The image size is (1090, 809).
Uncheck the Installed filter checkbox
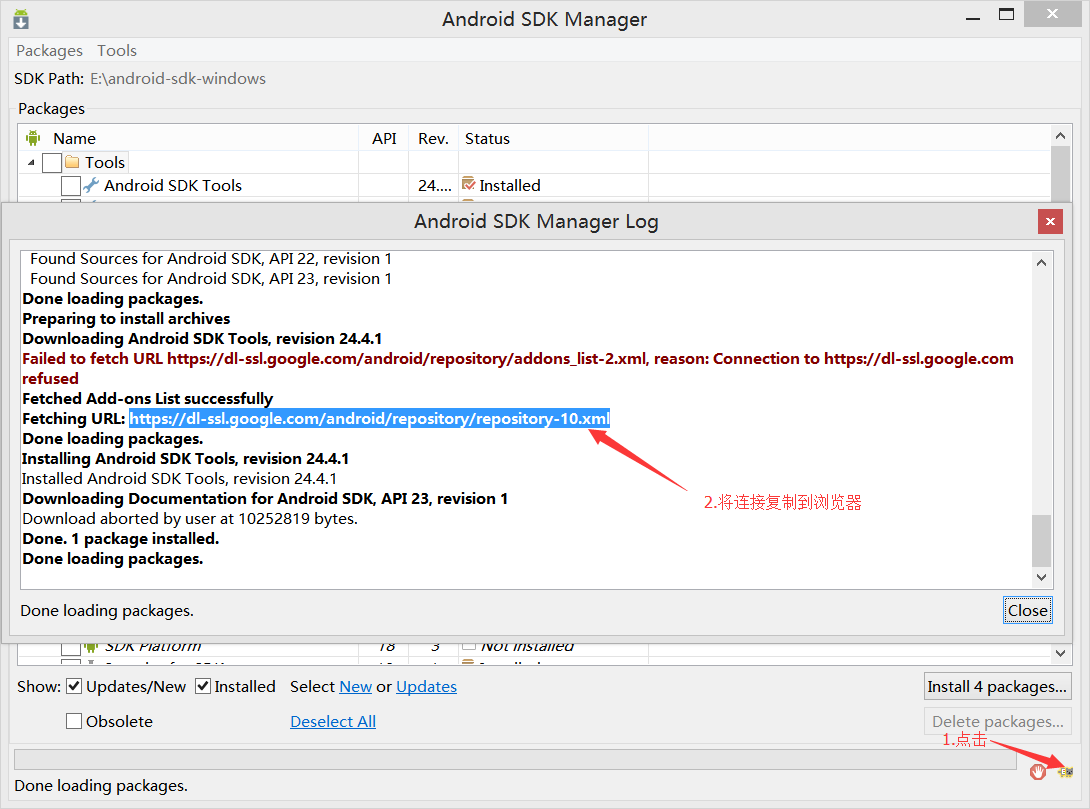tap(203, 687)
